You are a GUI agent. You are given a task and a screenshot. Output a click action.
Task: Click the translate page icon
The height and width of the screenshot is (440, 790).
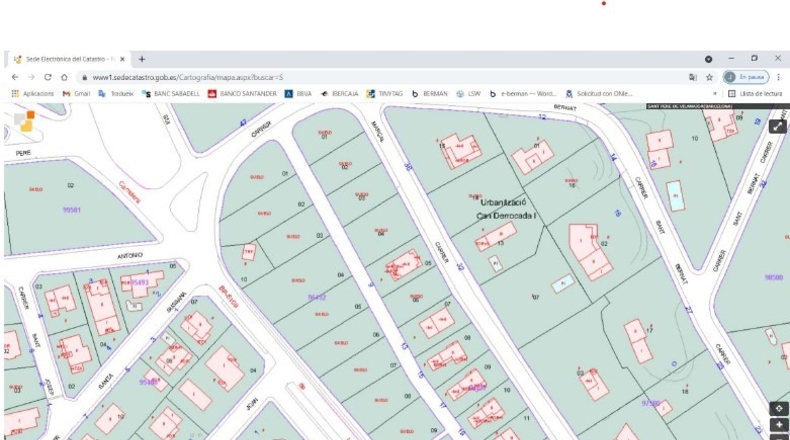click(x=693, y=77)
